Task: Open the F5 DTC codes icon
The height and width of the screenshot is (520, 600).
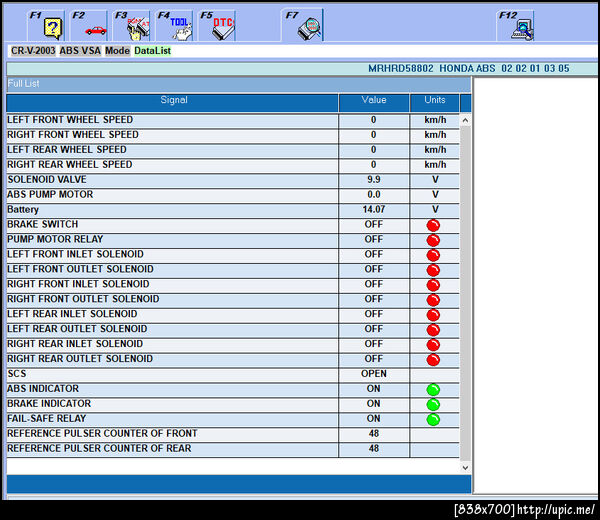Action: (217, 26)
